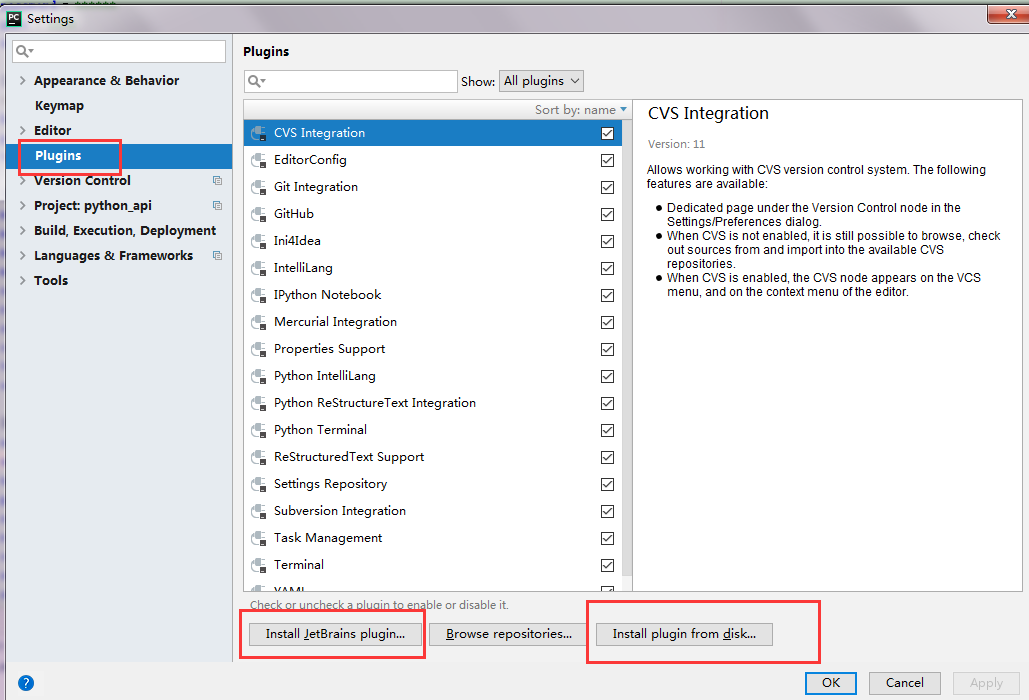The image size is (1029, 700).
Task: Click the Cancel button
Action: tap(904, 683)
